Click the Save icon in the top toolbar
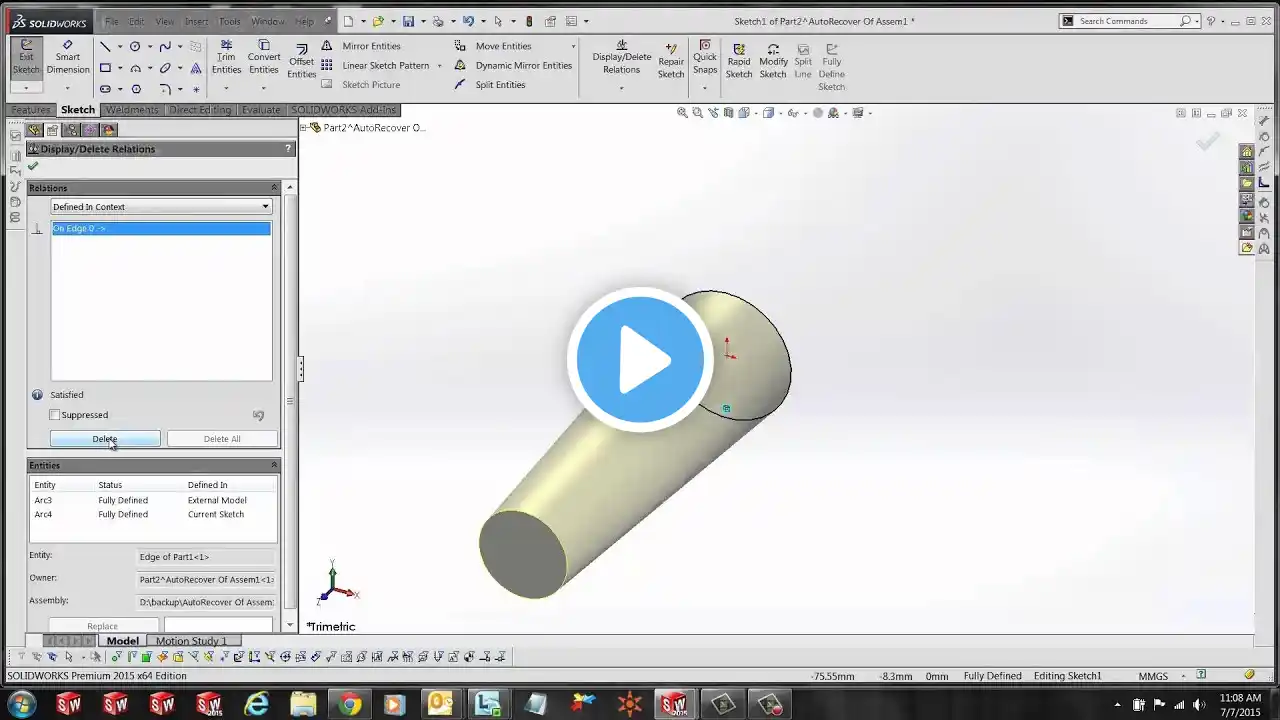 (x=408, y=21)
